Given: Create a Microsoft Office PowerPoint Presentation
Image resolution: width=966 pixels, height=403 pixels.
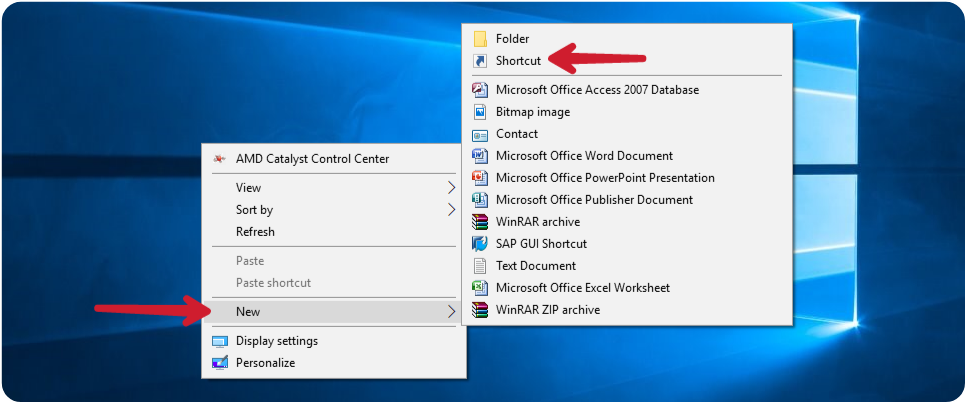Looking at the screenshot, I should click(627, 178).
